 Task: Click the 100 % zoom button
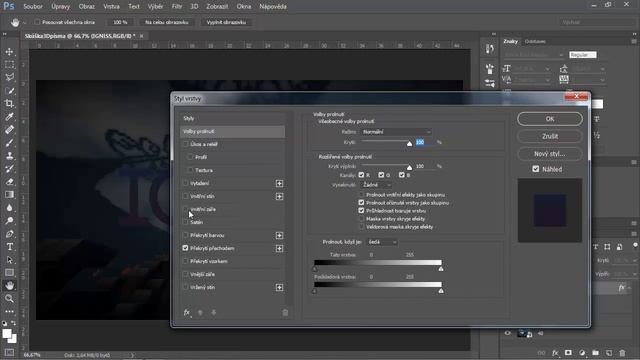pyautogui.click(x=120, y=22)
